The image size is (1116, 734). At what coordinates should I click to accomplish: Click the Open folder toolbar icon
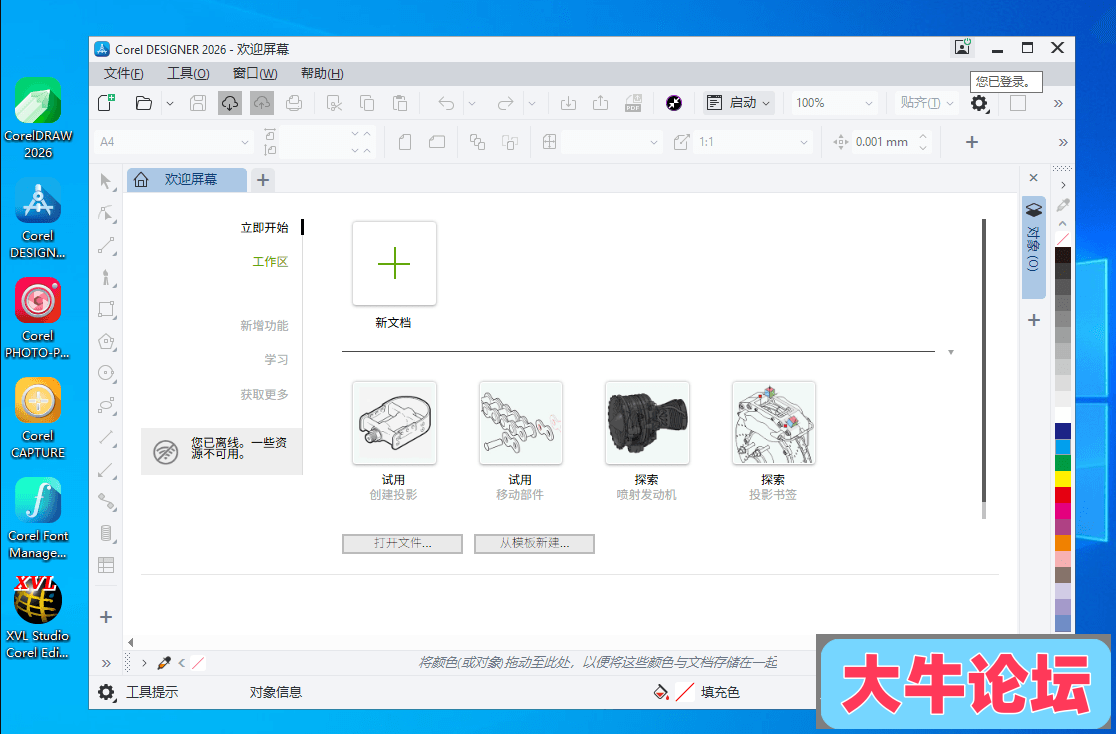coord(144,103)
